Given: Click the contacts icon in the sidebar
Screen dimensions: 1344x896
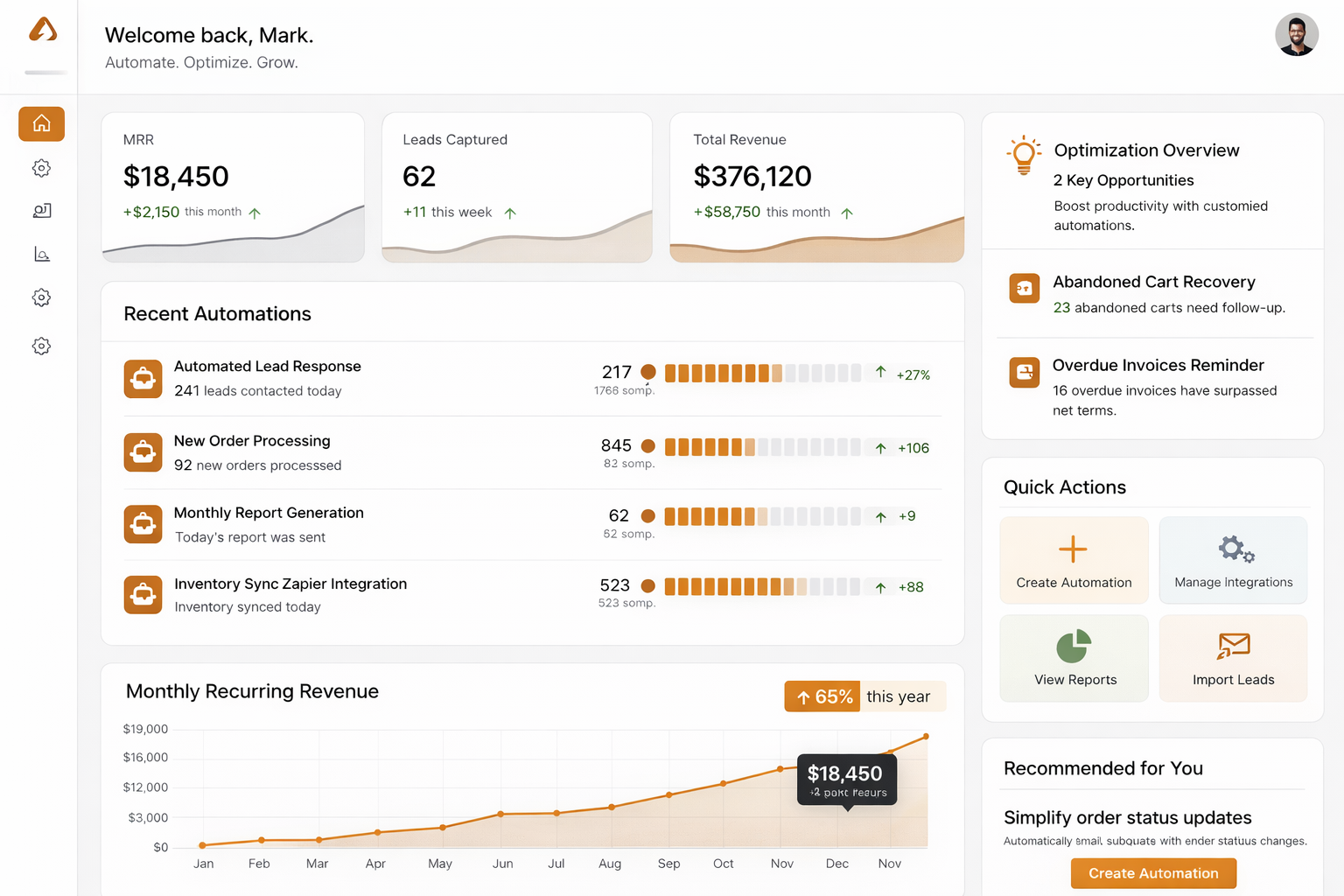Looking at the screenshot, I should point(41,210).
